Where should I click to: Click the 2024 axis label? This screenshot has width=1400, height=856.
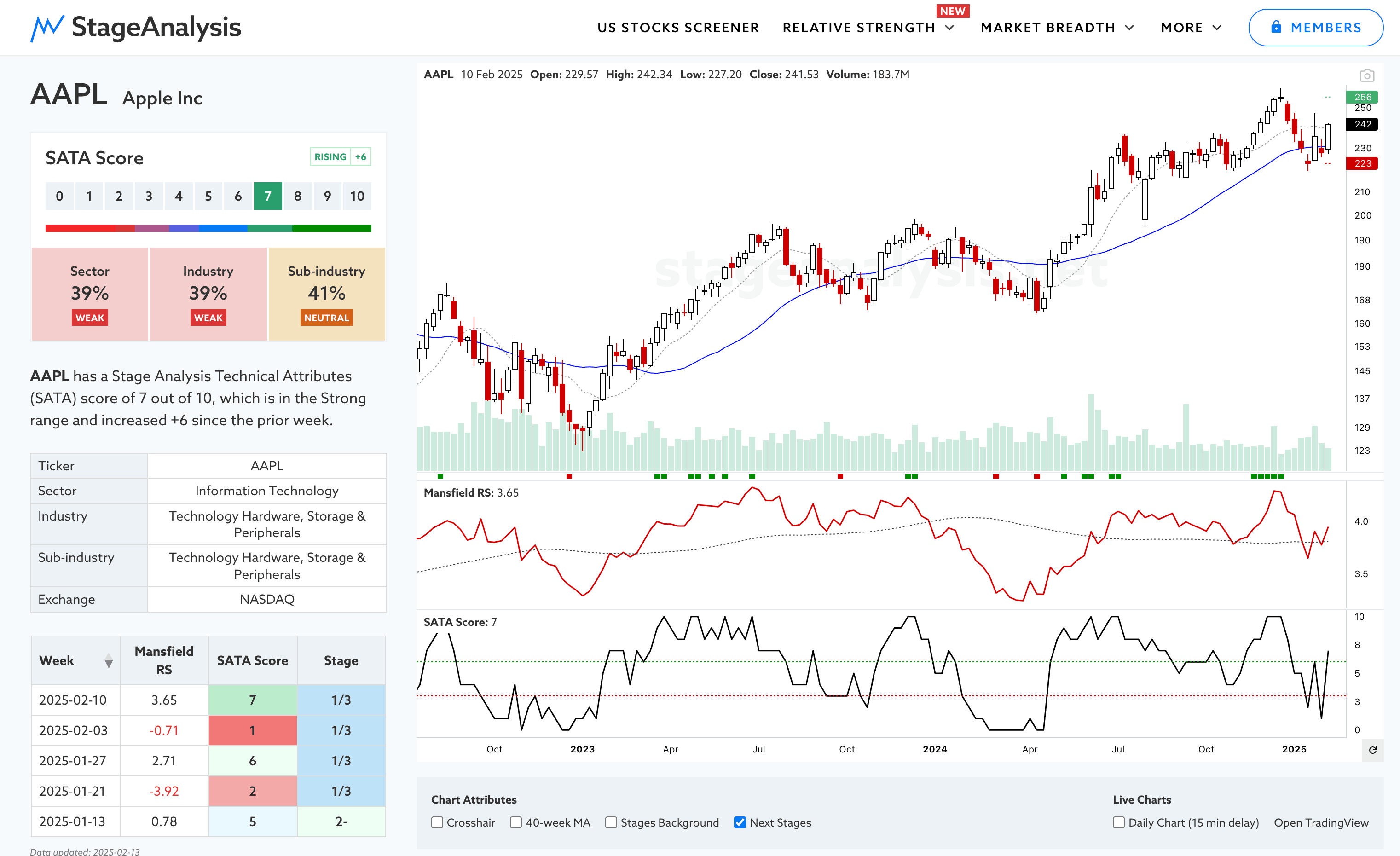[935, 749]
